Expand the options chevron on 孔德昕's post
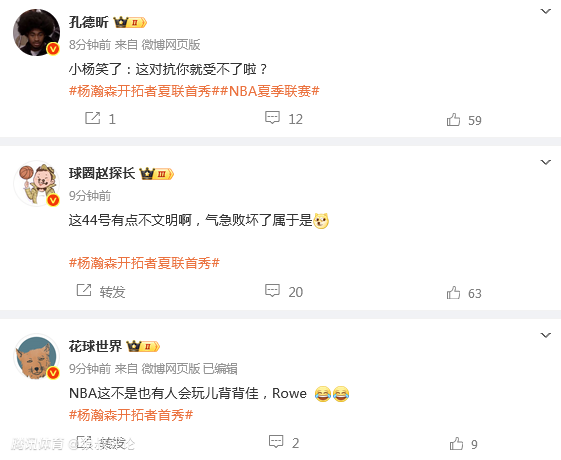Viewport: 561px width, 460px height. coord(545,11)
